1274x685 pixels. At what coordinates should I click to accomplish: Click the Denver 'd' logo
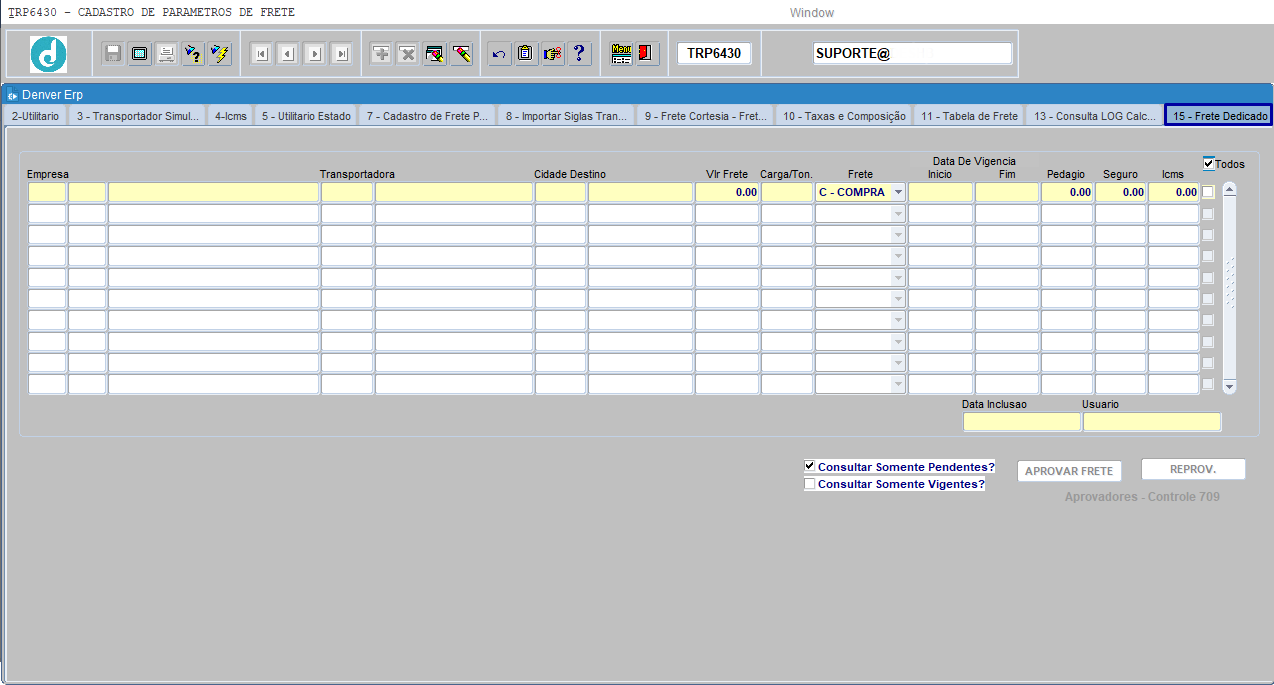click(x=49, y=54)
